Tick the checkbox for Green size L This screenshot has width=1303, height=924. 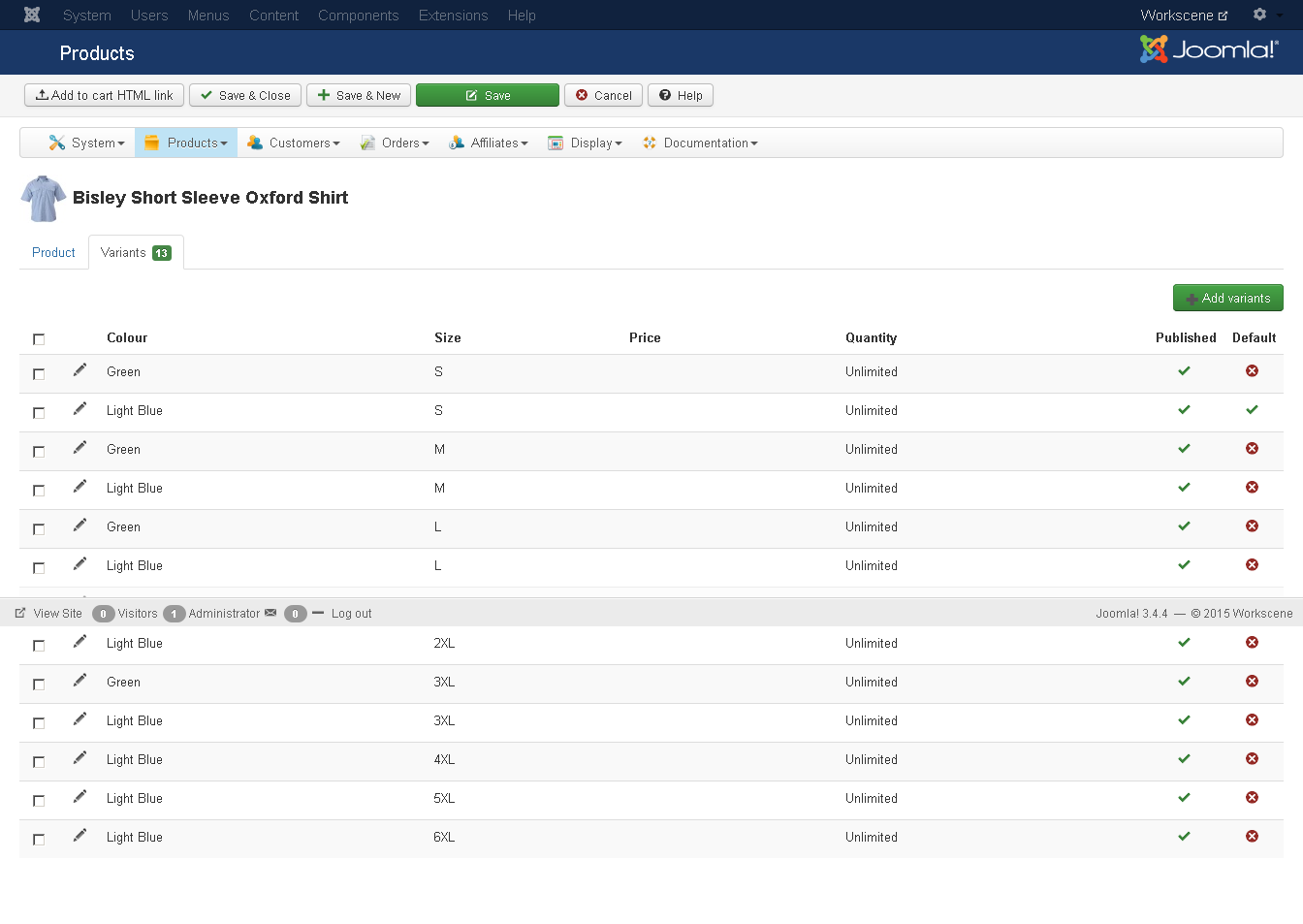[x=39, y=529]
